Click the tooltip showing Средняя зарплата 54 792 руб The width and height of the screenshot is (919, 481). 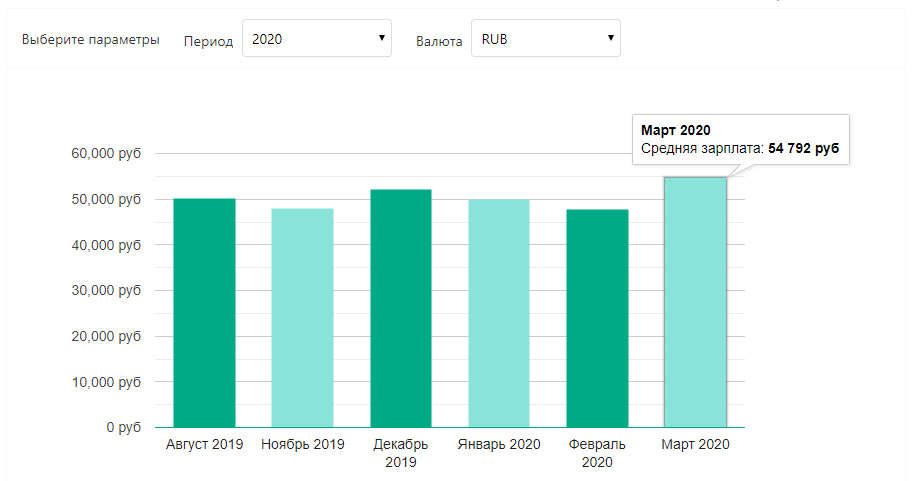(x=739, y=139)
